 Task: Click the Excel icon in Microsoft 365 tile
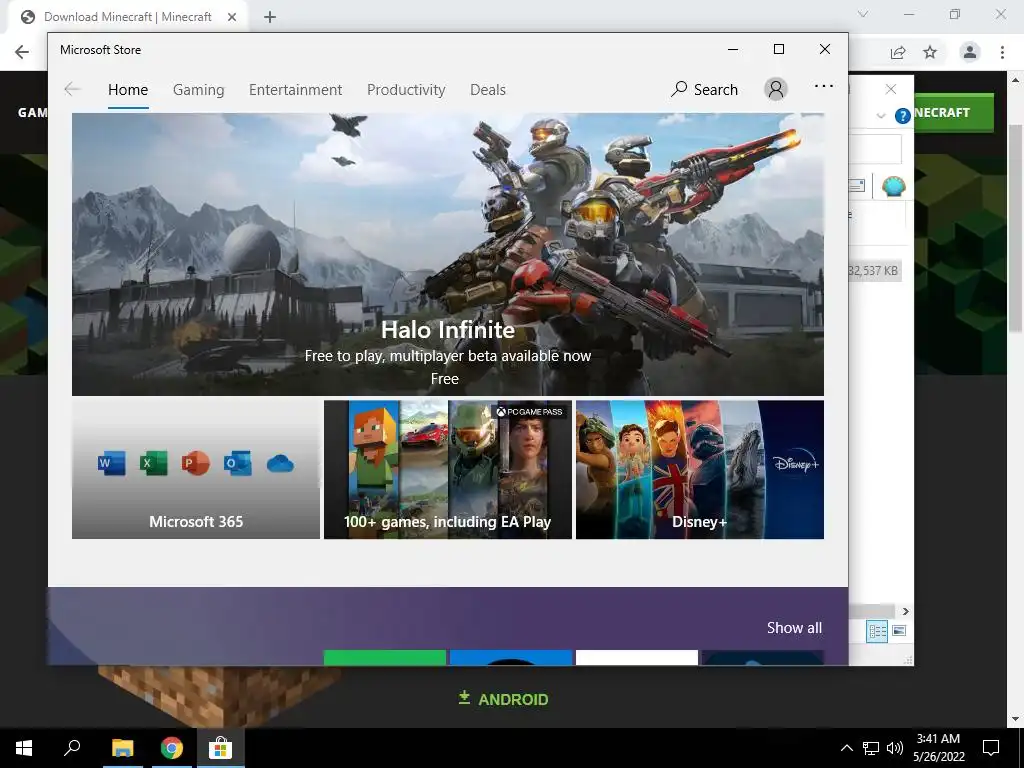click(153, 464)
